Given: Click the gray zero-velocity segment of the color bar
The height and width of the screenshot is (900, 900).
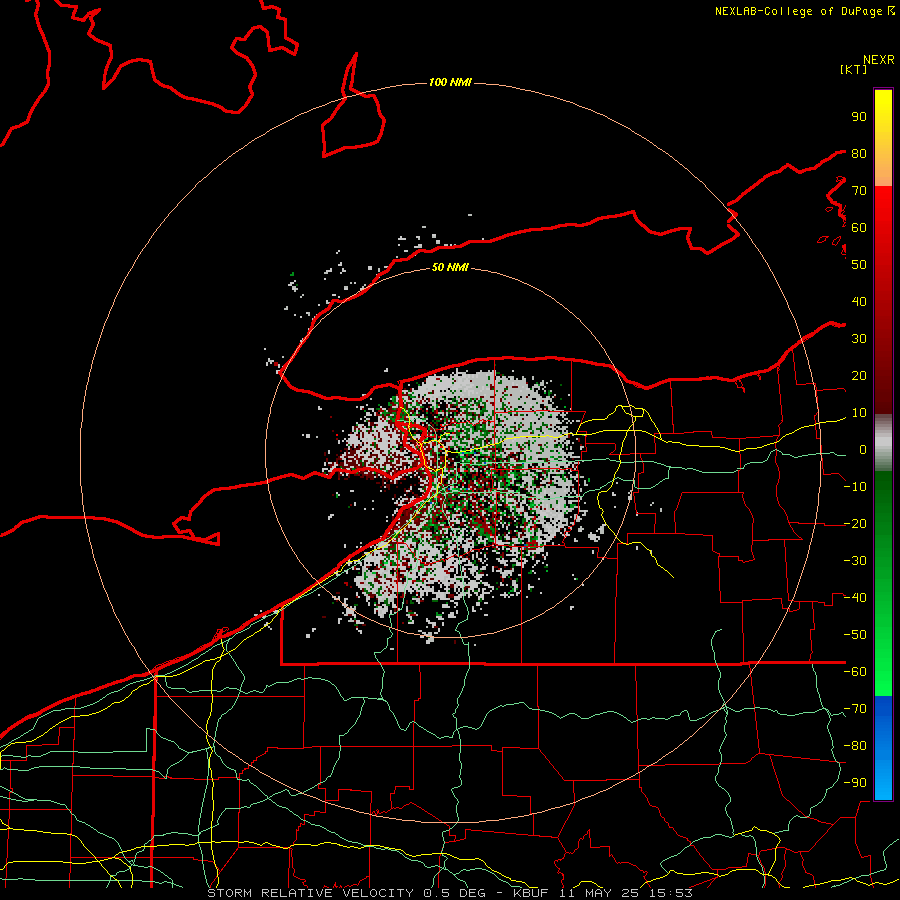Looking at the screenshot, I should pyautogui.click(x=883, y=443).
